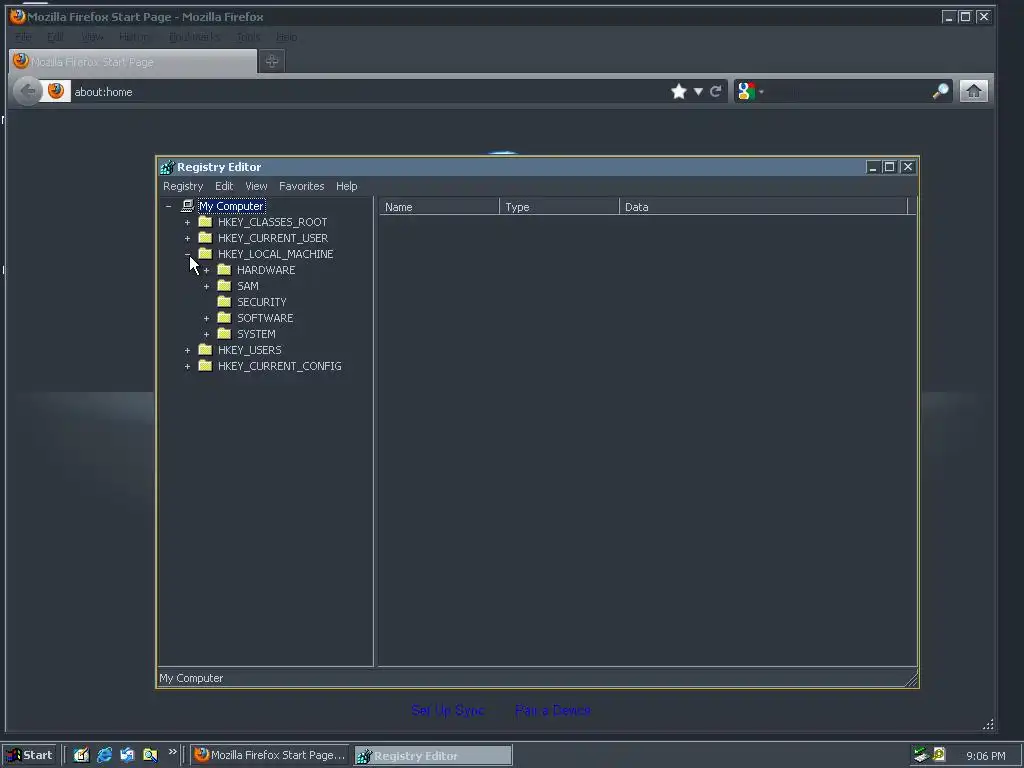The width and height of the screenshot is (1024, 768).
Task: Collapse the My Computer root node
Action: (x=168, y=206)
